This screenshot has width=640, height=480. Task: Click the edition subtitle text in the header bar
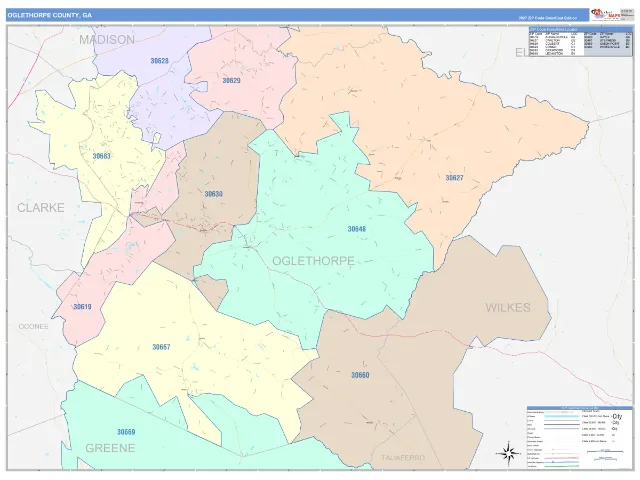(548, 18)
